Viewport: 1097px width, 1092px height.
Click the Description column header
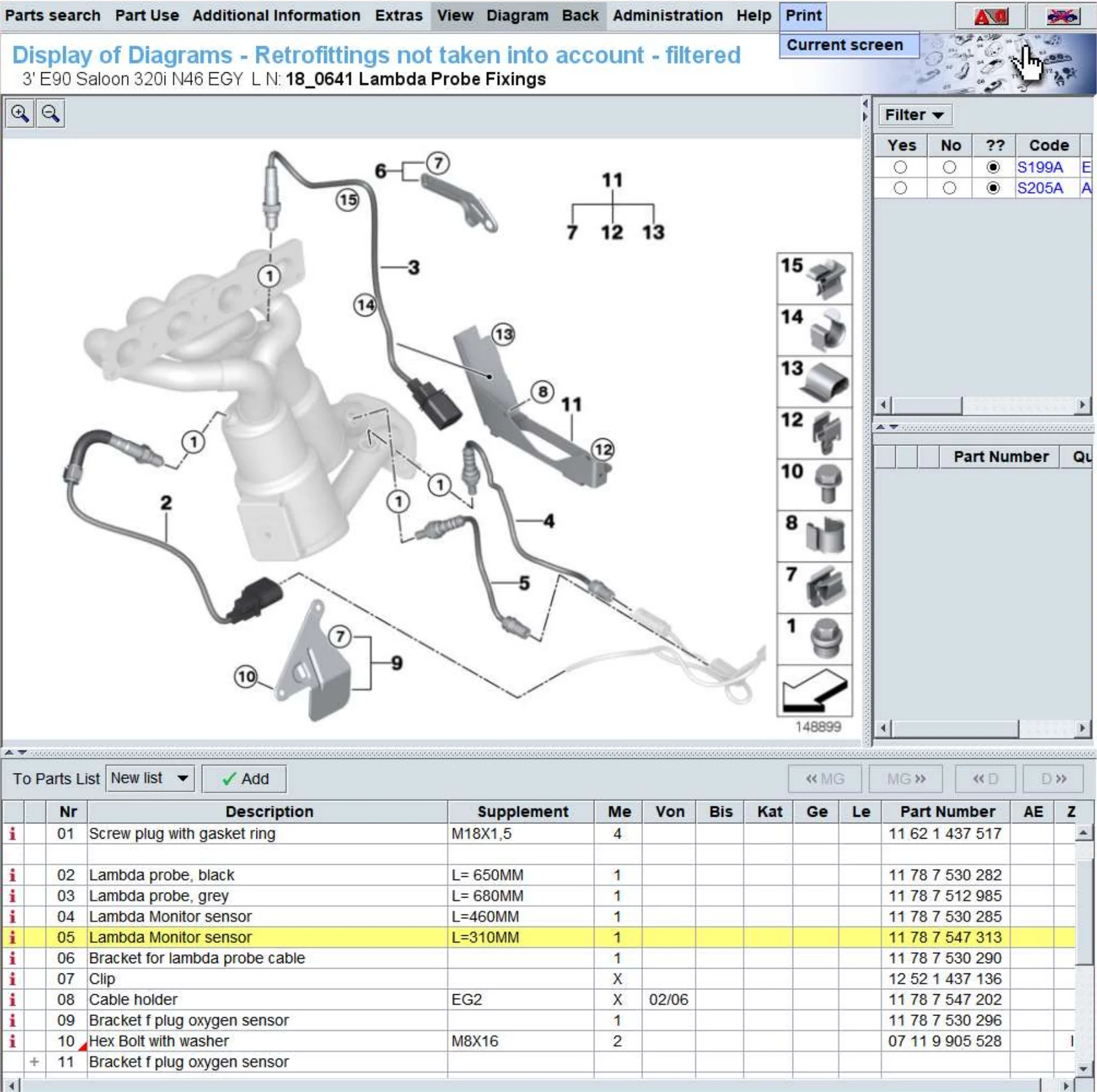pos(269,812)
